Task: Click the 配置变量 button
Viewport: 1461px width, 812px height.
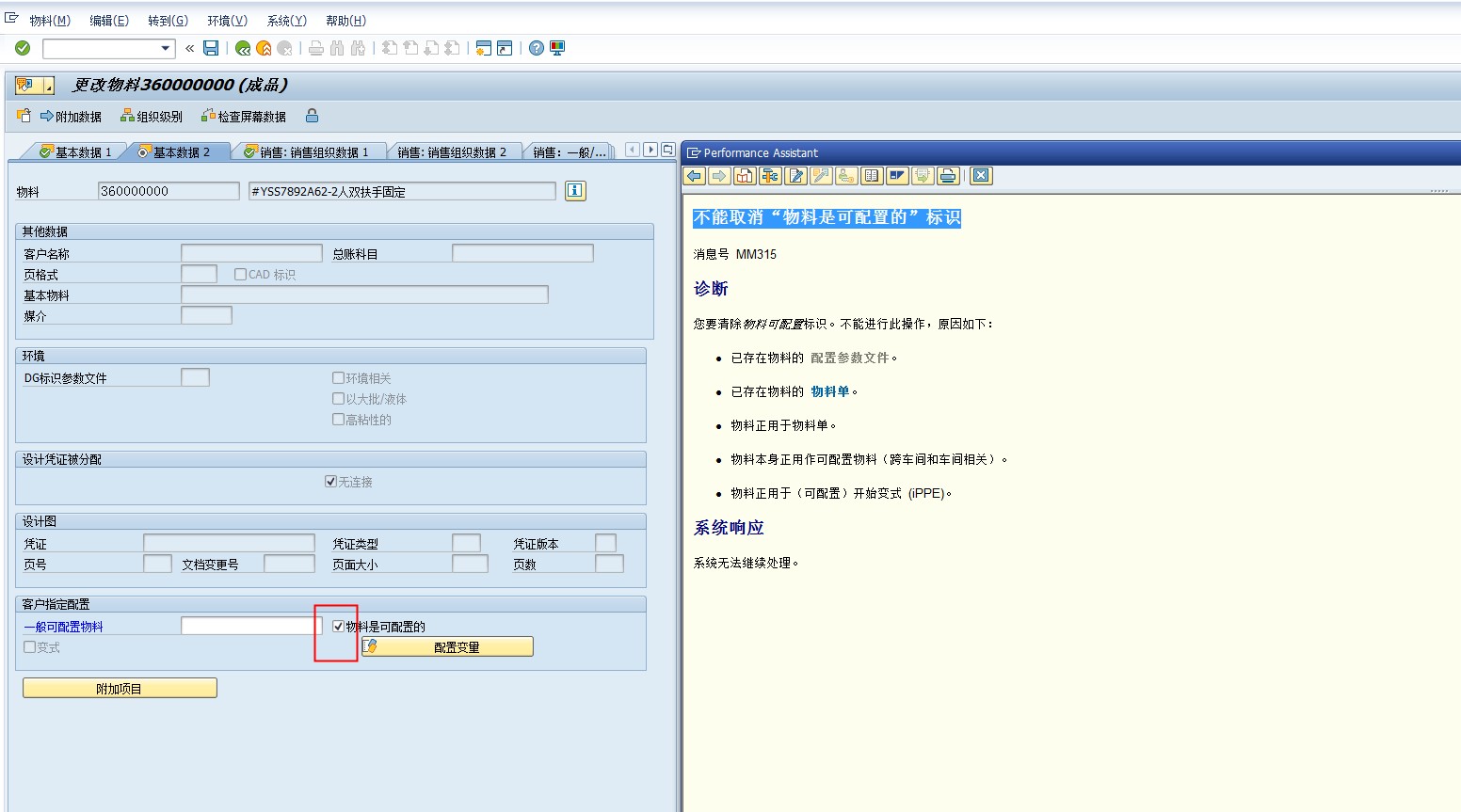Action: tap(447, 647)
